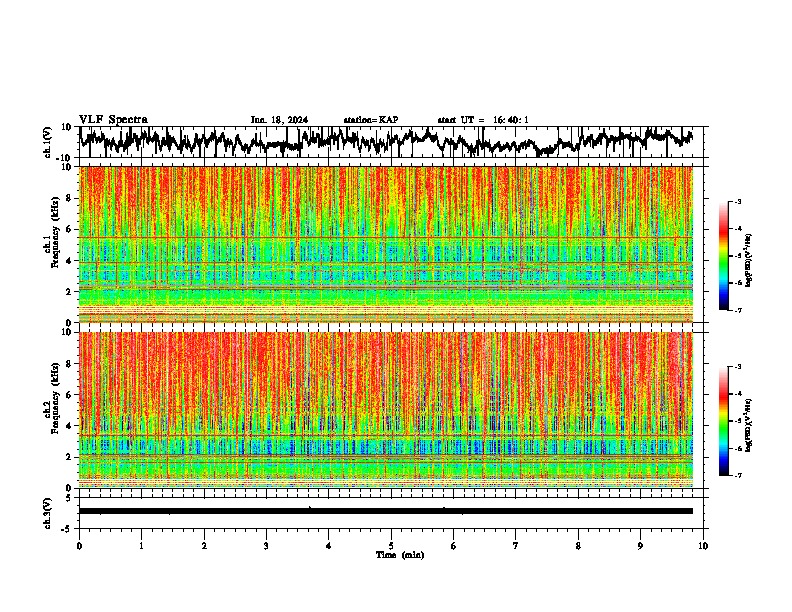The height and width of the screenshot is (612, 792).
Task: Click the "3" tick on the time axis
Action: (x=266, y=546)
